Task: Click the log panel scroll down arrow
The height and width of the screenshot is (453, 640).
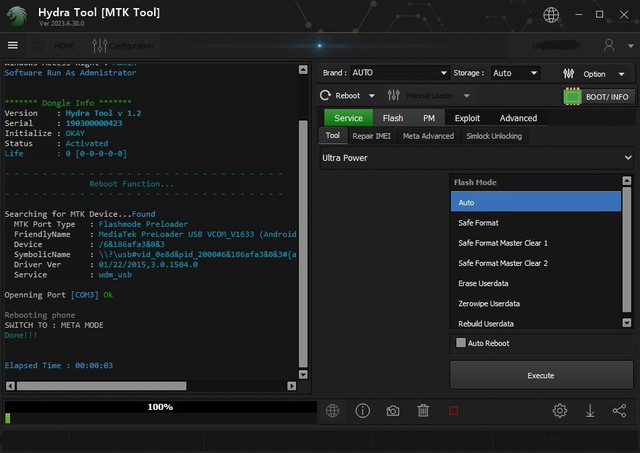Action: click(303, 374)
